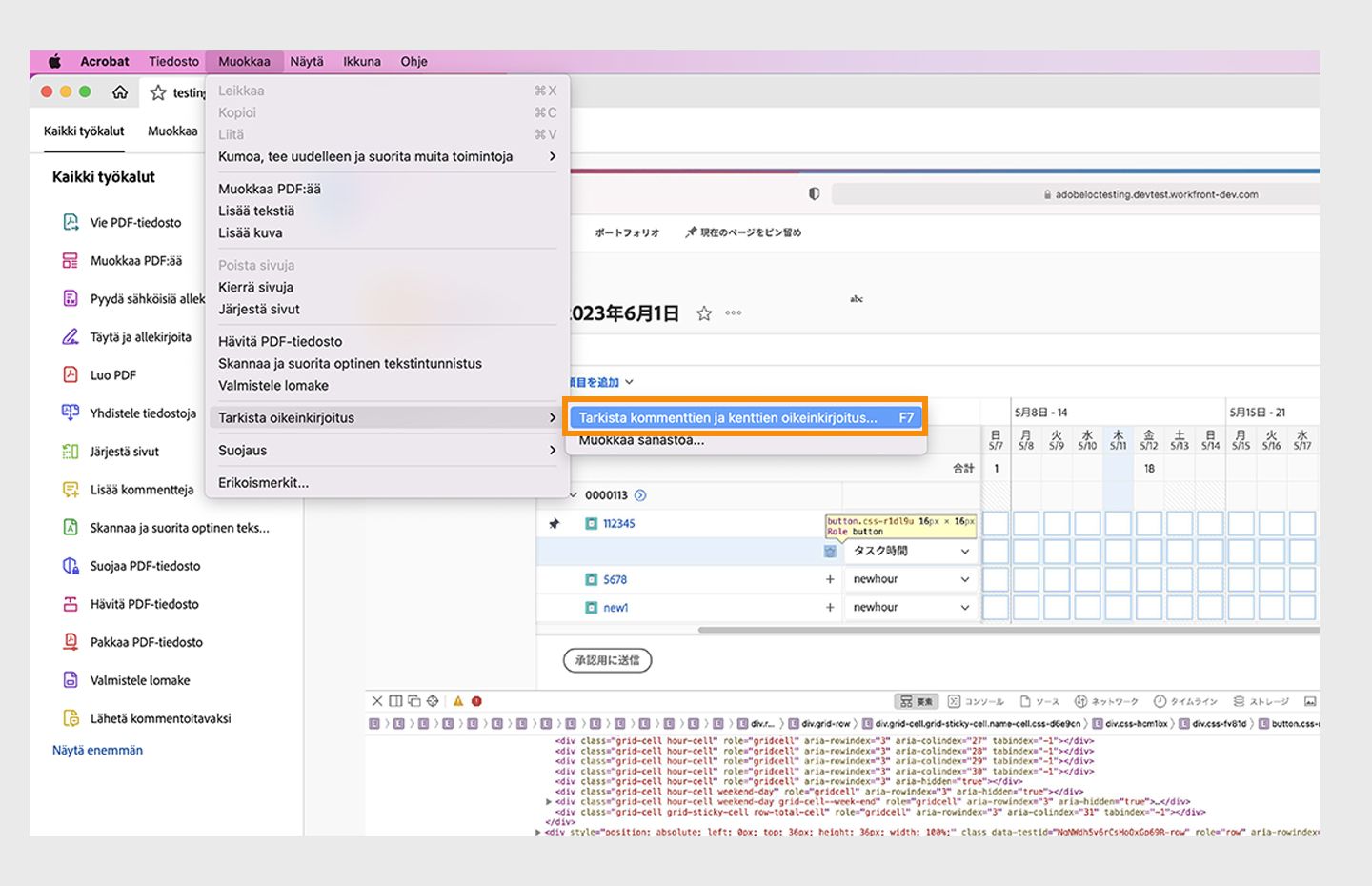The image size is (1372, 886).
Task: Open the 112345 task link
Action: click(618, 523)
